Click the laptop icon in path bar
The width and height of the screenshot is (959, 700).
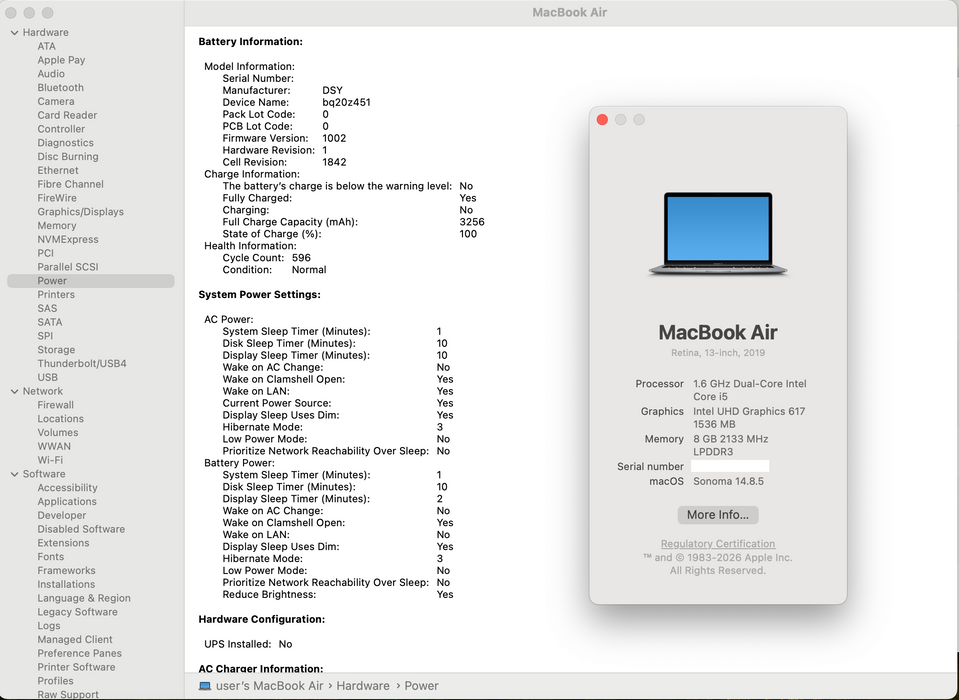point(205,686)
